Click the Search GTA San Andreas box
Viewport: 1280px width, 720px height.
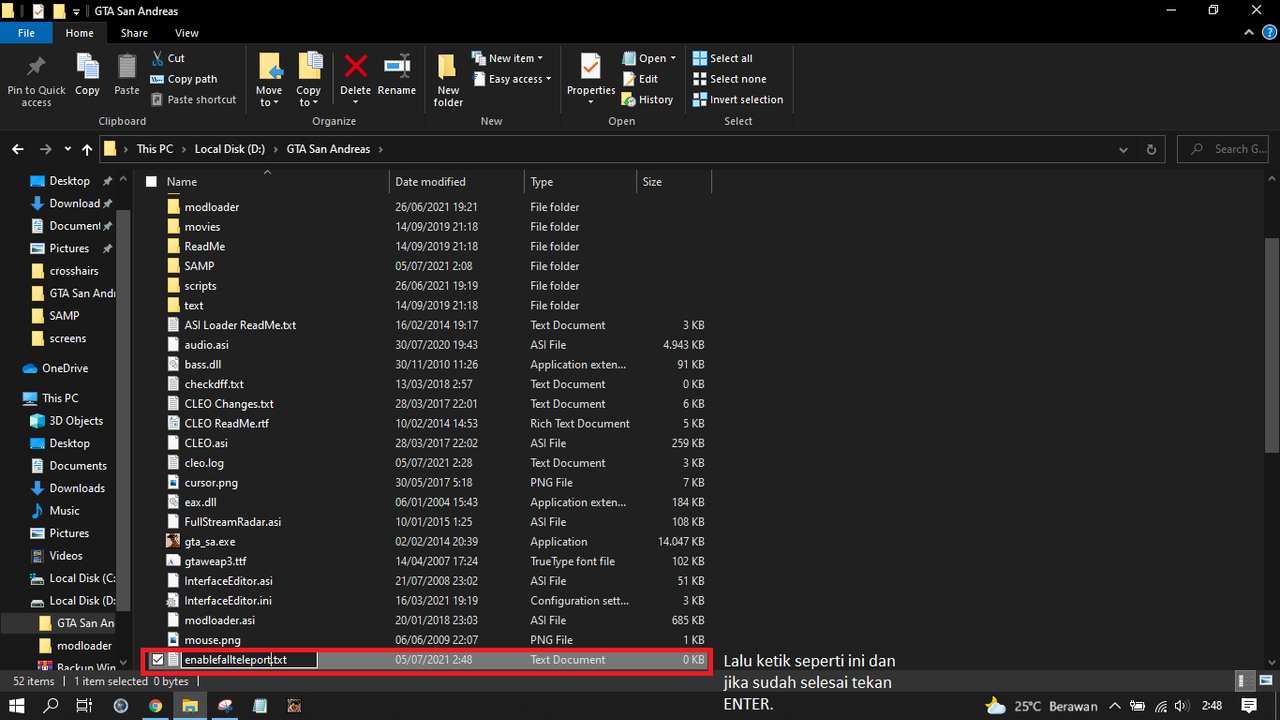[1225, 149]
